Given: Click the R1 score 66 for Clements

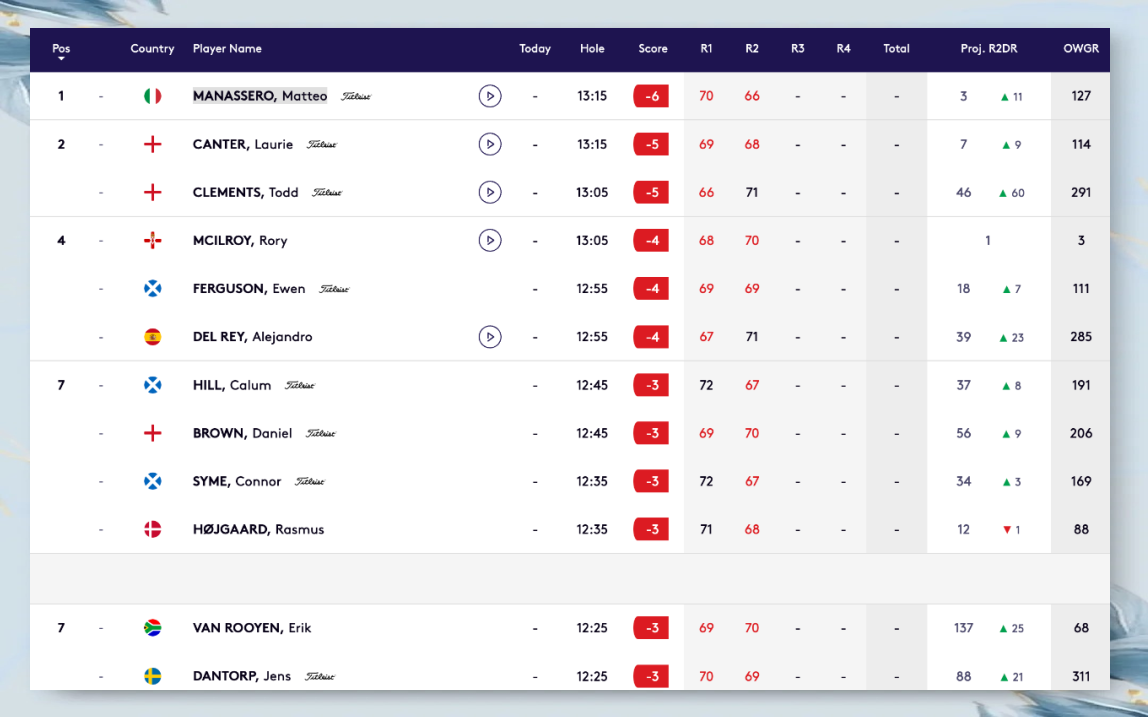Looking at the screenshot, I should tap(706, 192).
